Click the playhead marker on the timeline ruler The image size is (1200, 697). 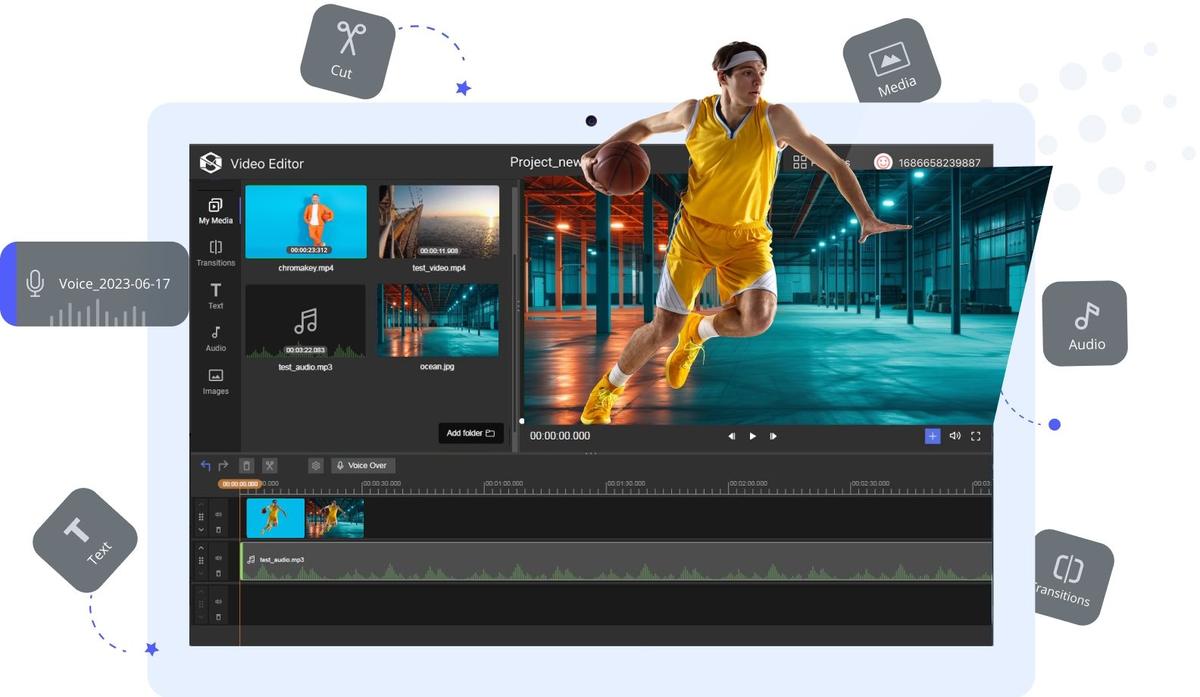pos(239,483)
